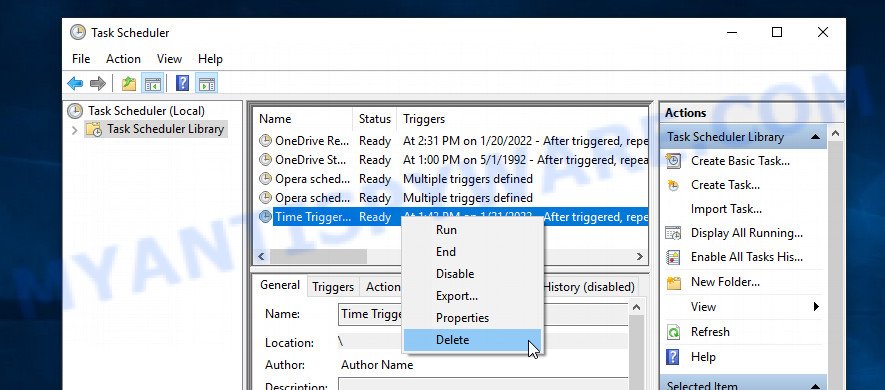
Task: Click Create Basic Task in Actions pane
Action: 740,161
